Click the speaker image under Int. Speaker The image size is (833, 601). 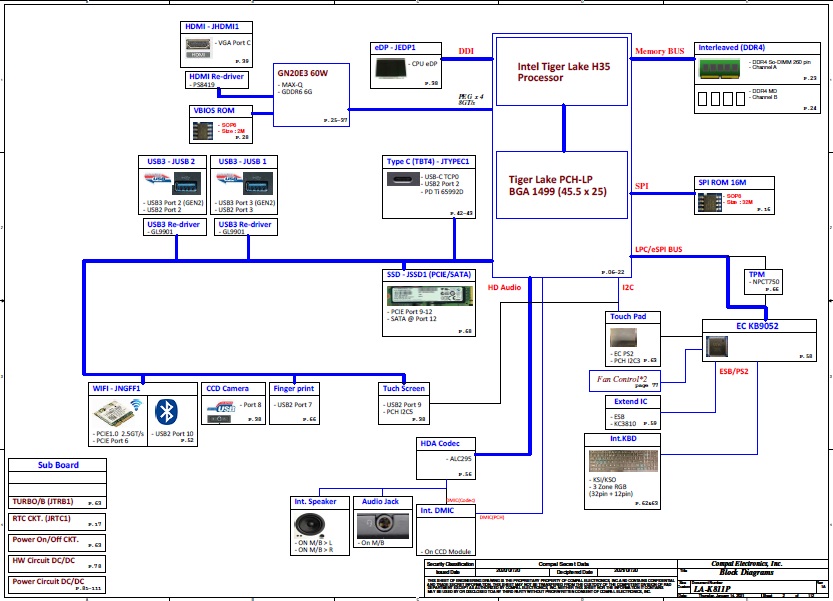point(310,525)
